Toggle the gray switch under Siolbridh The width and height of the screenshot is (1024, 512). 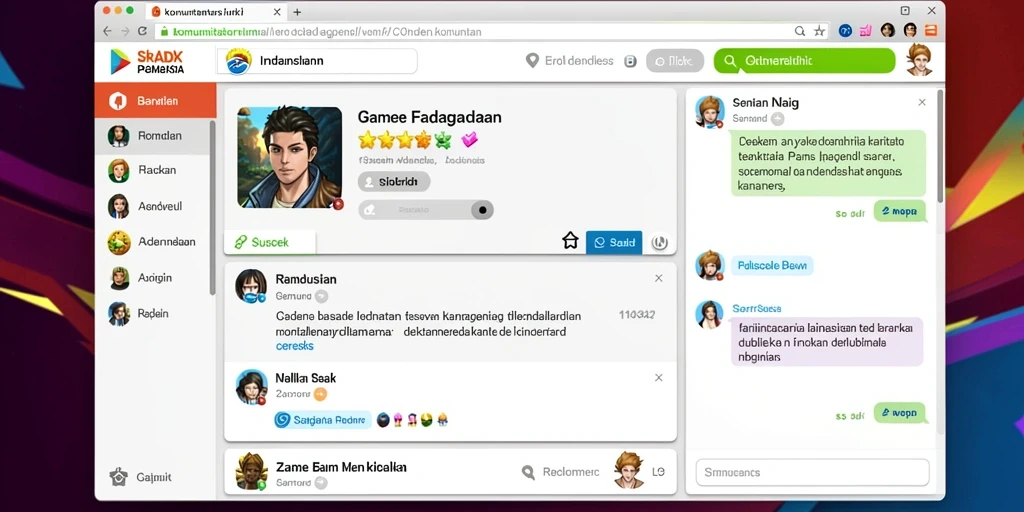tap(426, 210)
